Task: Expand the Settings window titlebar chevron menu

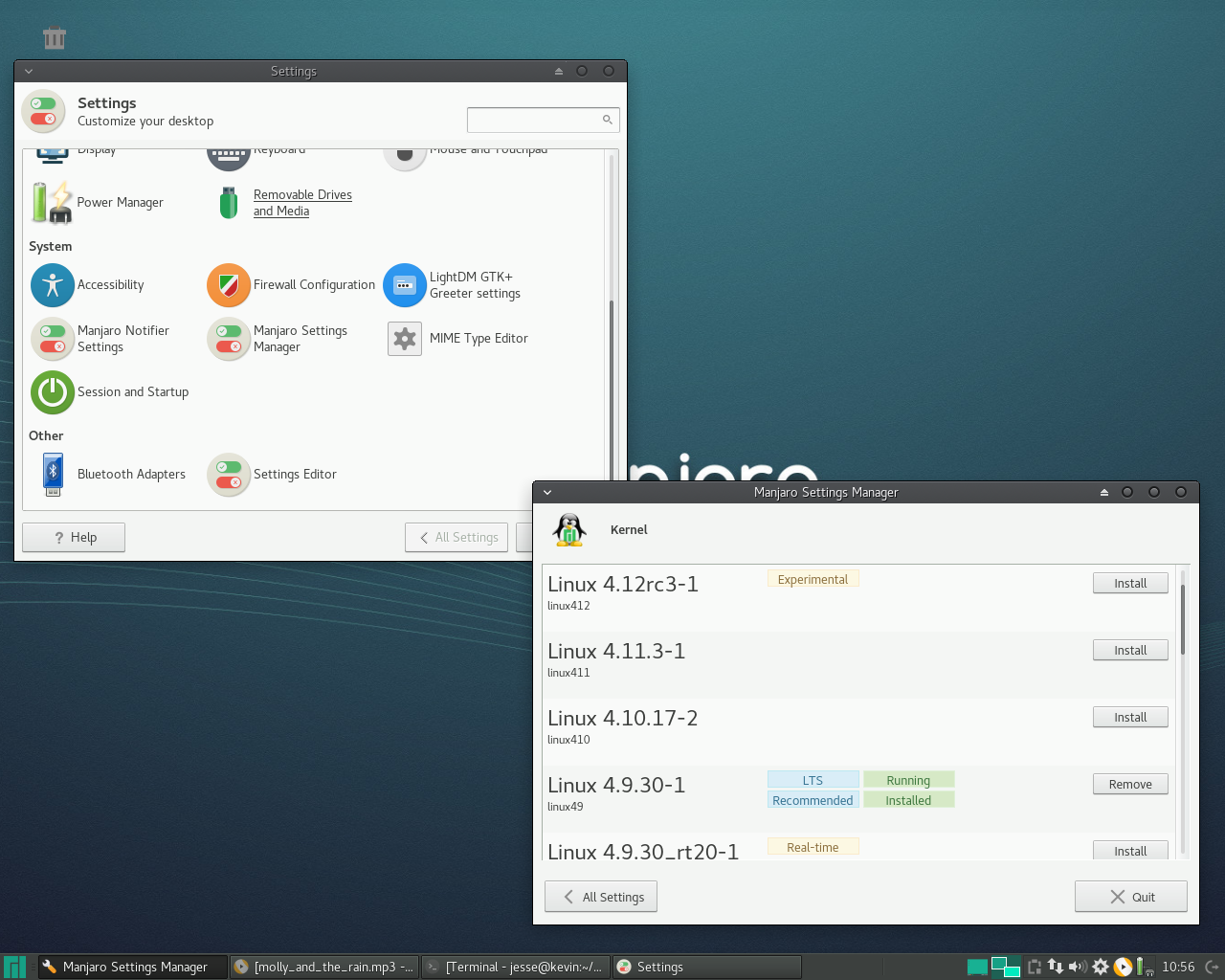Action: [29, 71]
